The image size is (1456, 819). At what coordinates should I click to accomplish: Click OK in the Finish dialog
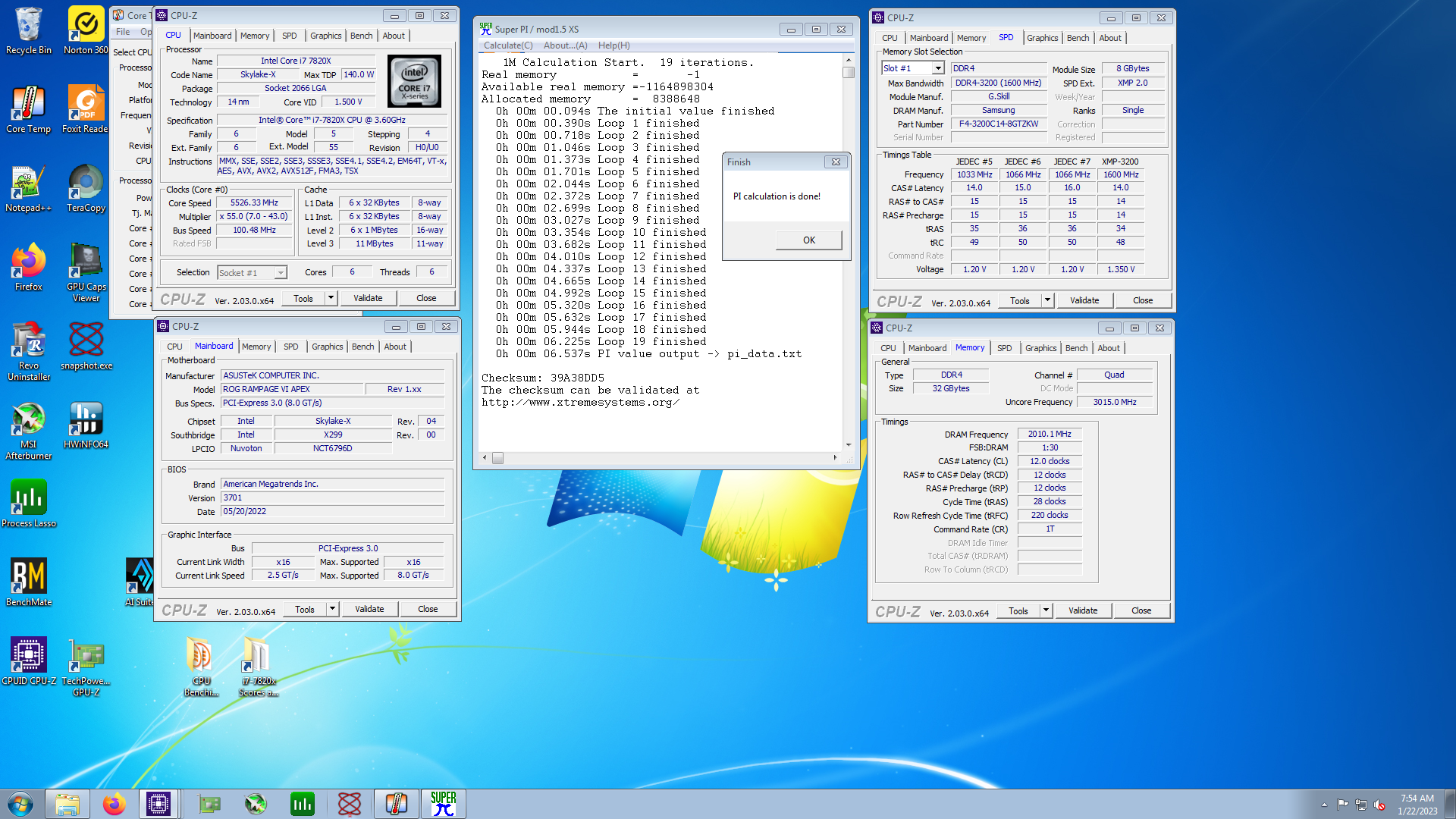(x=809, y=240)
